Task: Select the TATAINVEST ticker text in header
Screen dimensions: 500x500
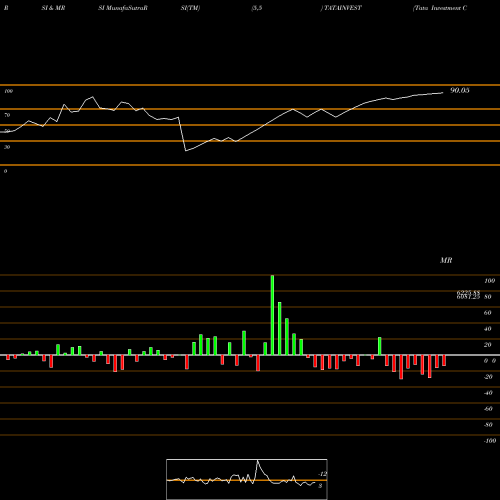Action: 343,8
